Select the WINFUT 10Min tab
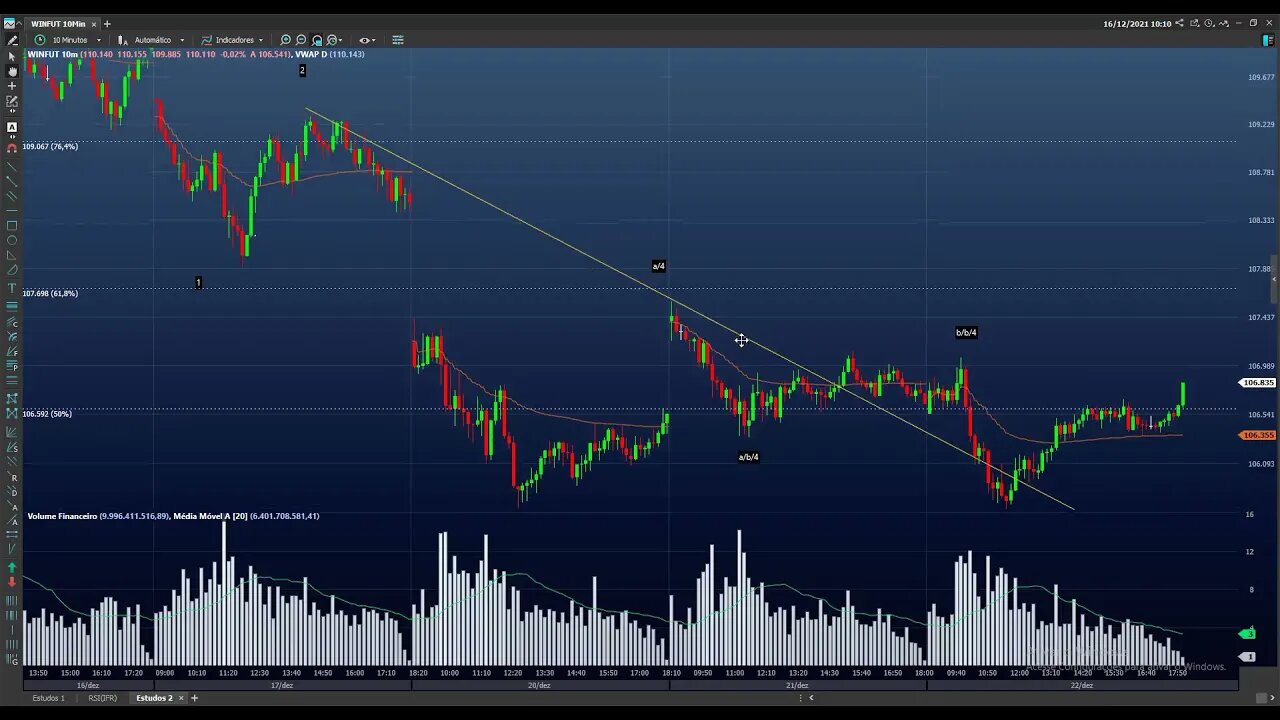 pyautogui.click(x=58, y=24)
